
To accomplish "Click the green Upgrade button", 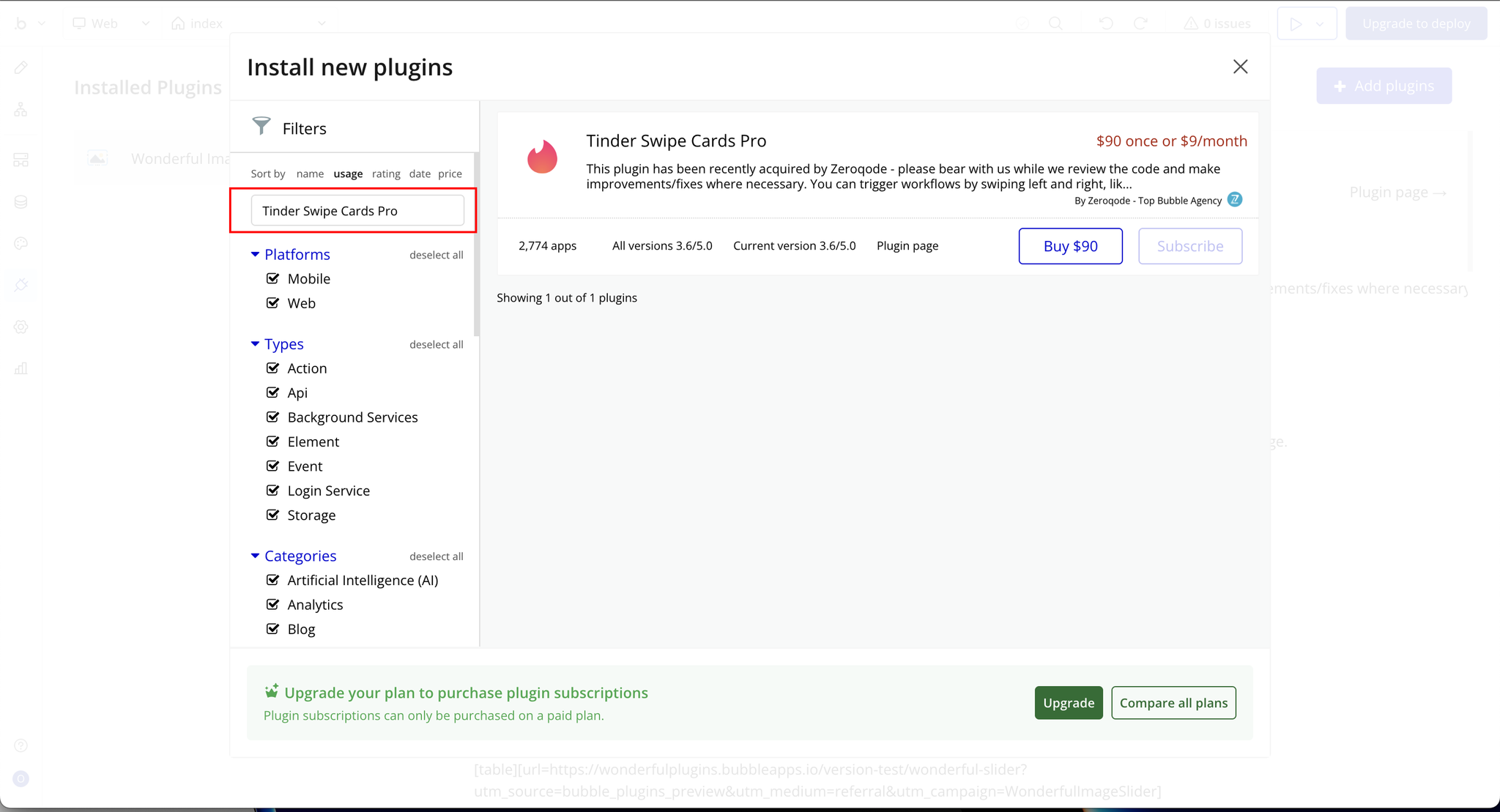I will [x=1068, y=703].
